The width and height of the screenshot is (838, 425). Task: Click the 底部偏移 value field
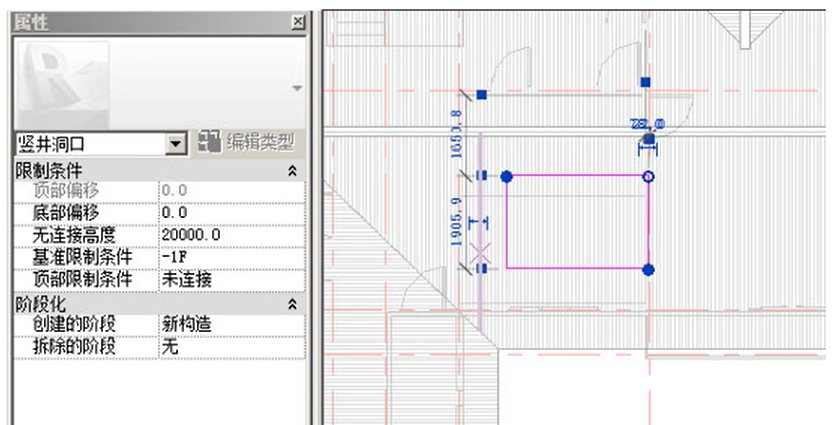230,212
